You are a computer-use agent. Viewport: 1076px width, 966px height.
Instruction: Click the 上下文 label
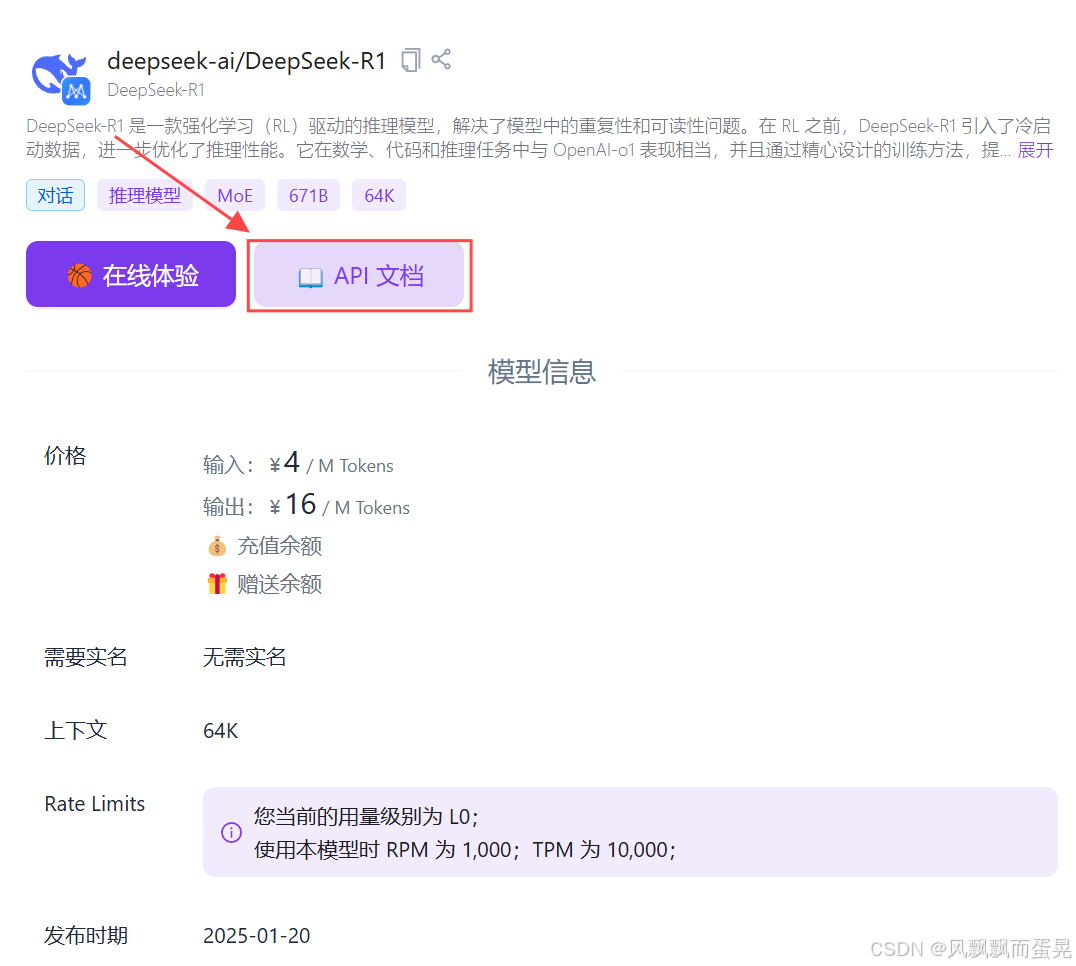click(75, 730)
